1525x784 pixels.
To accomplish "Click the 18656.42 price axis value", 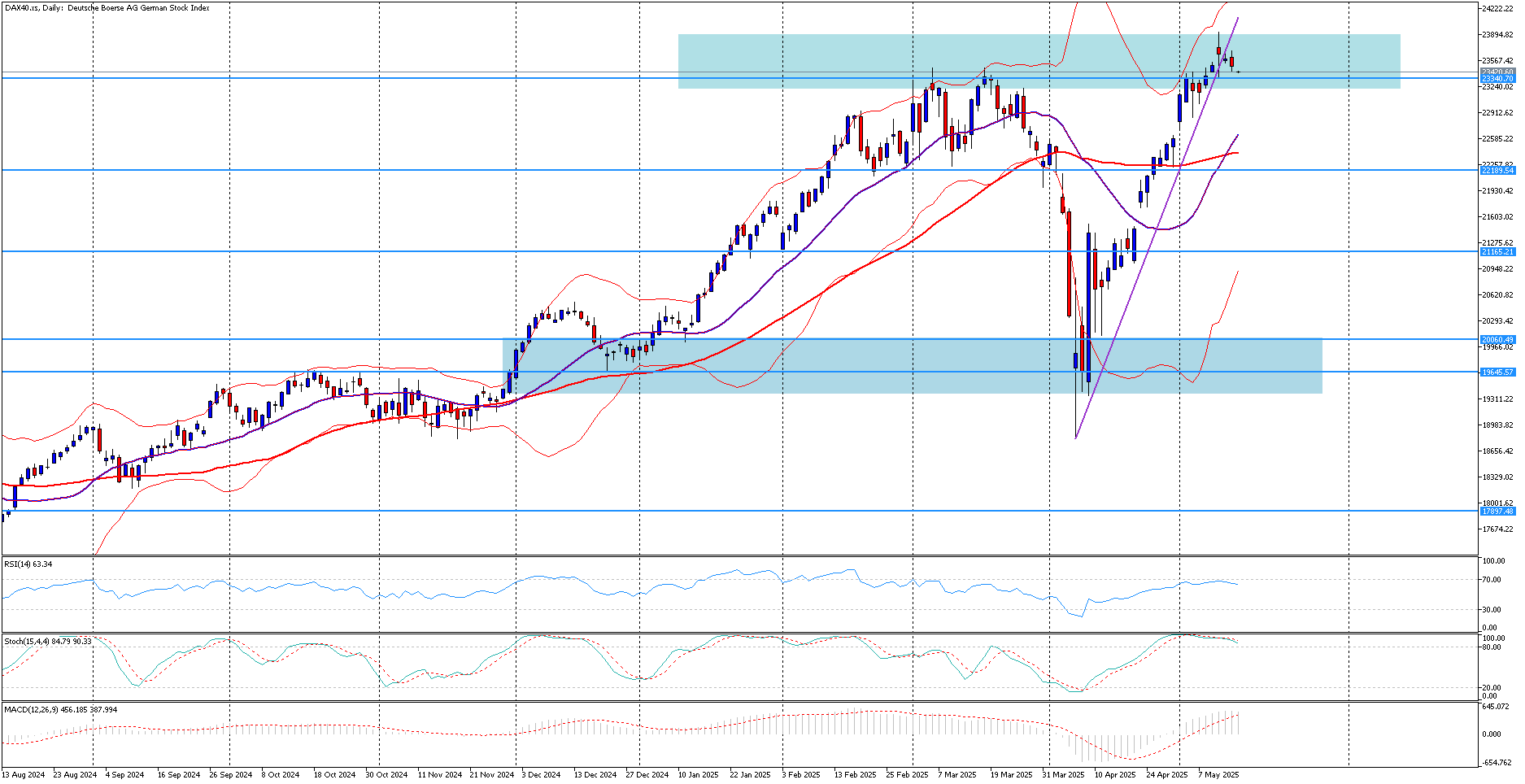I will point(1498,451).
